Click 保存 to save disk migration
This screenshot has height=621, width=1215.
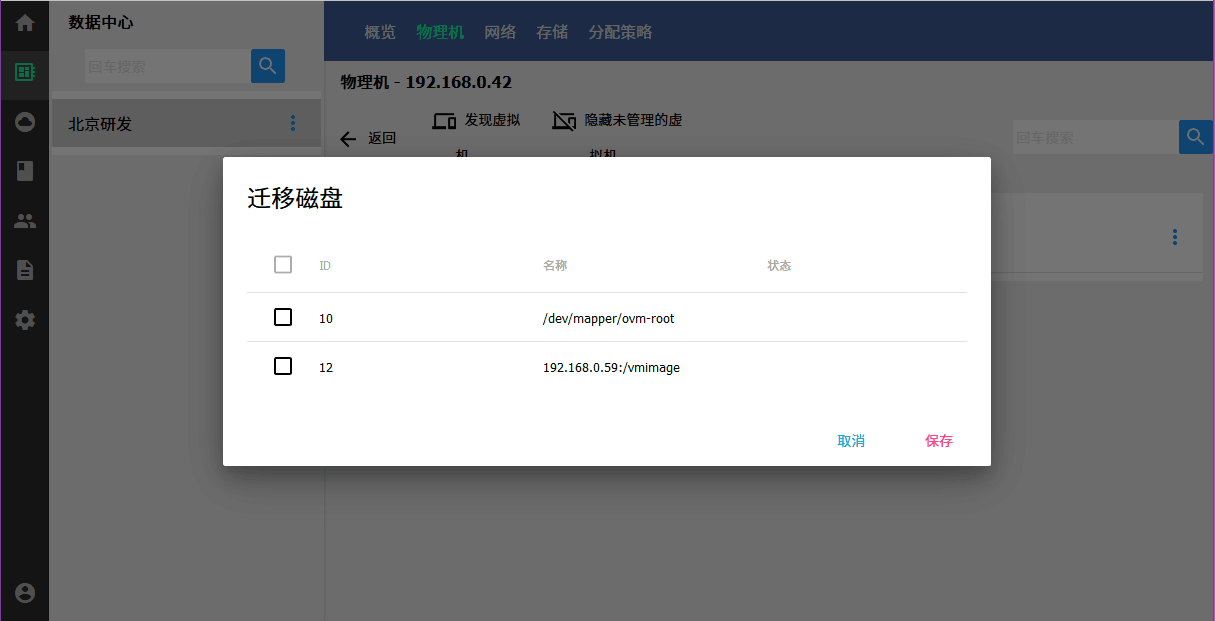[939, 441]
